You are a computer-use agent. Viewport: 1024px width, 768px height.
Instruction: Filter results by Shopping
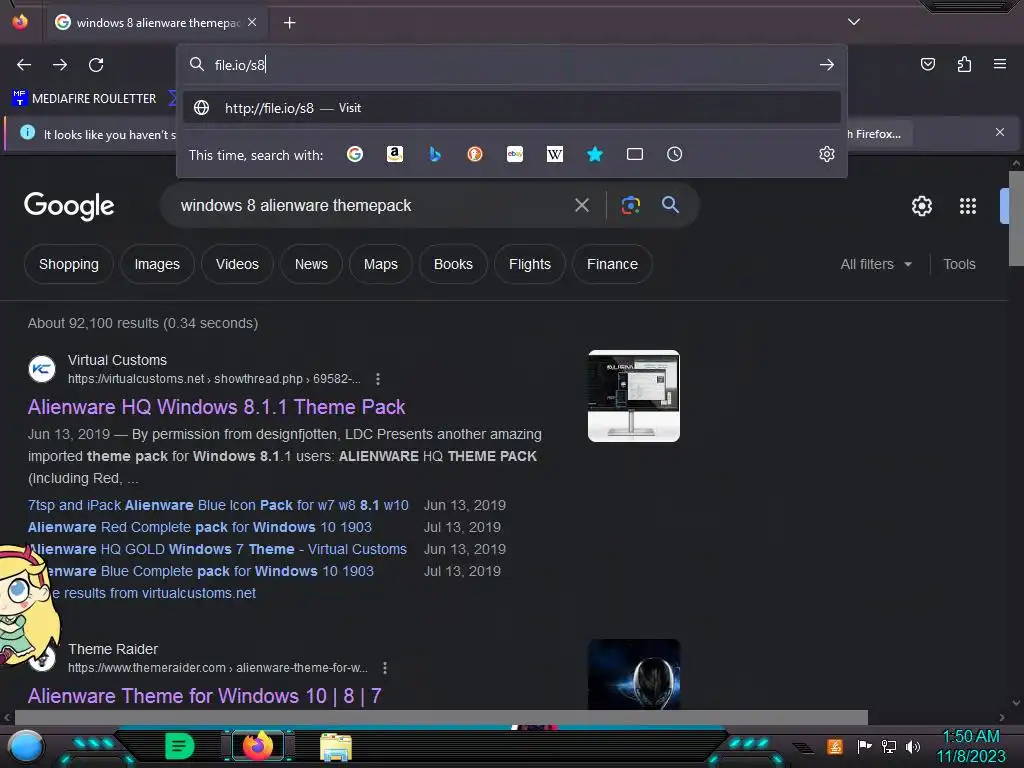click(x=69, y=264)
